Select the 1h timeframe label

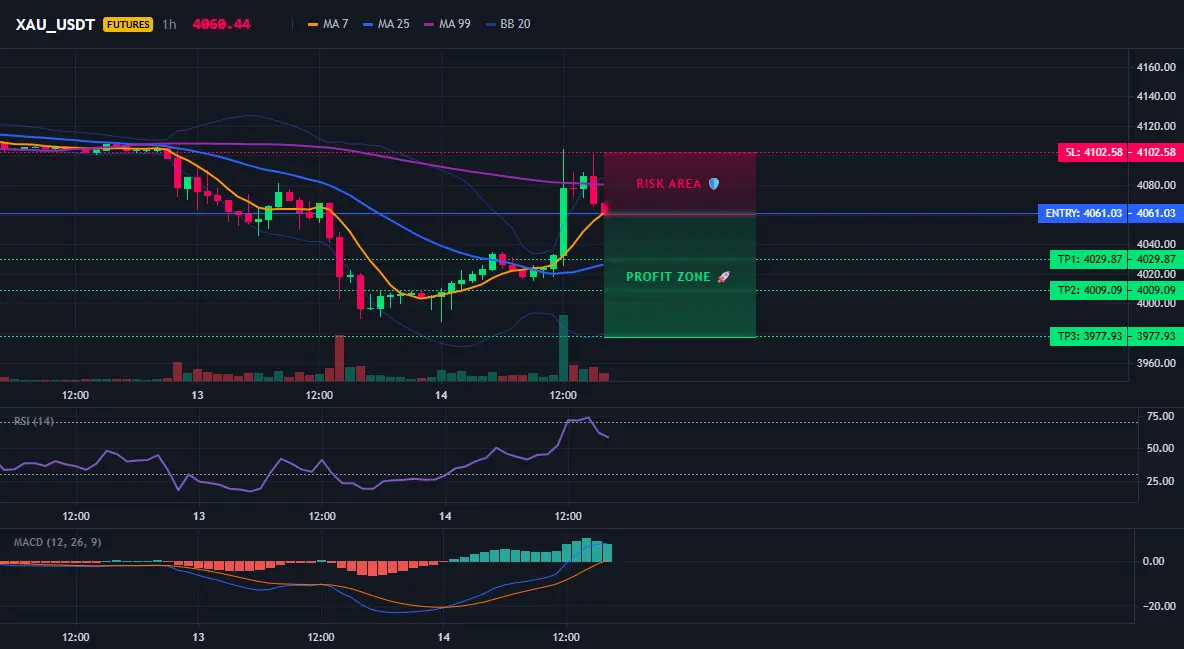click(169, 24)
